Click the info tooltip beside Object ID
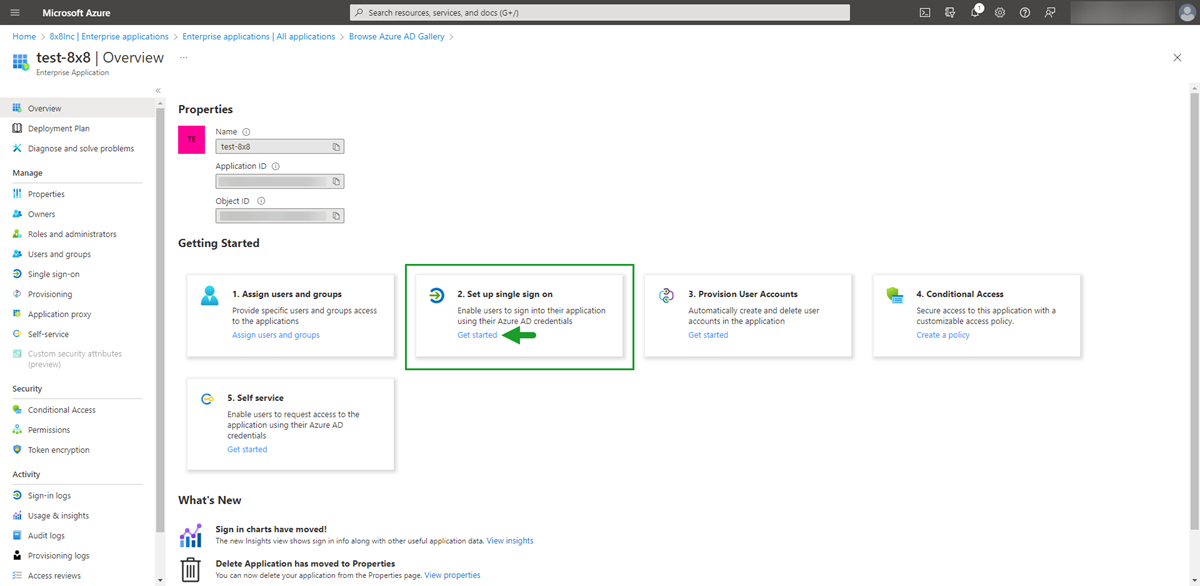Screen dimensions: 1200x586 point(261,201)
